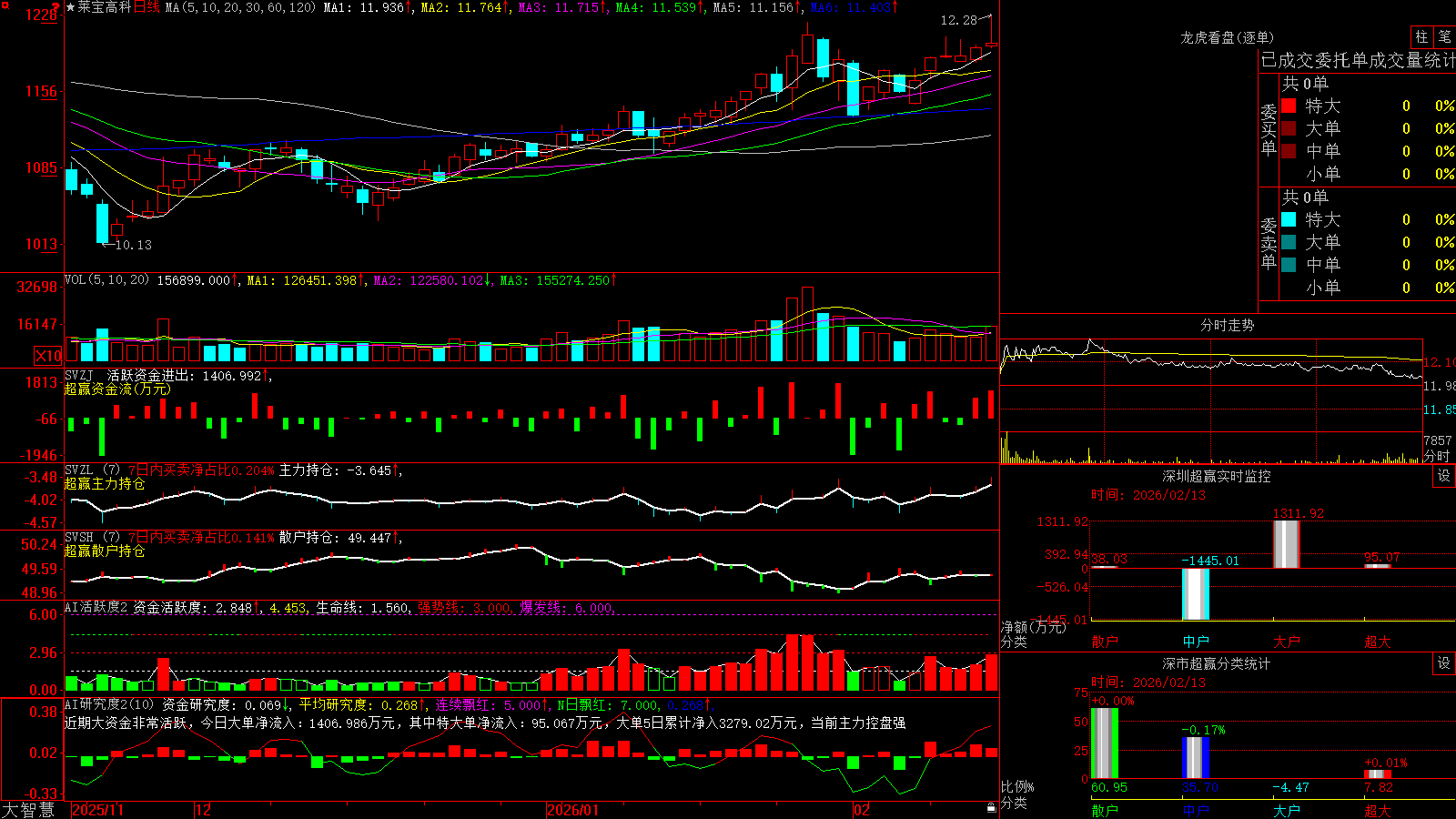
Task: Click the 02 month timeline marker
Action: click(x=861, y=810)
